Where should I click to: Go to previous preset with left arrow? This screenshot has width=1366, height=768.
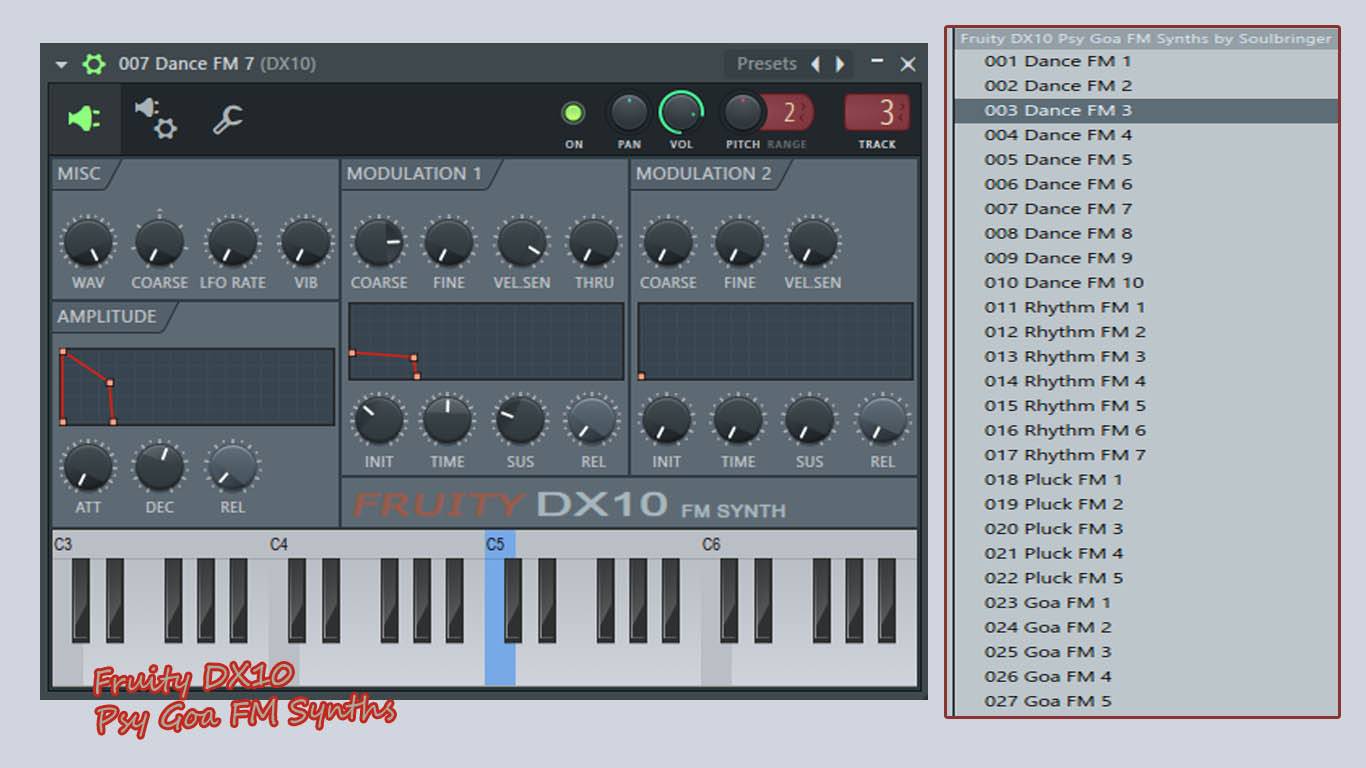click(815, 64)
